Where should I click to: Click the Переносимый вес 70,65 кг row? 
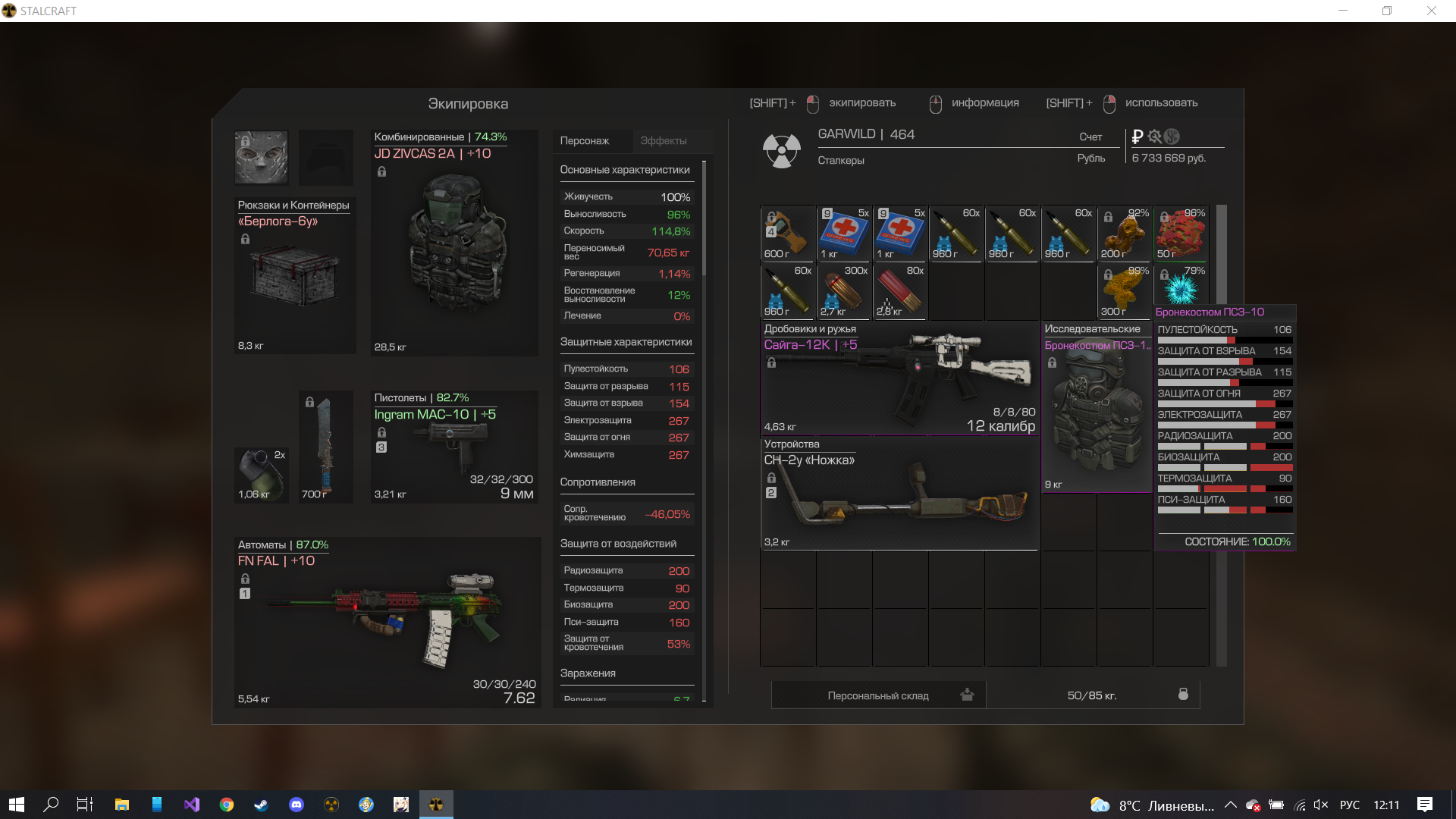[626, 253]
